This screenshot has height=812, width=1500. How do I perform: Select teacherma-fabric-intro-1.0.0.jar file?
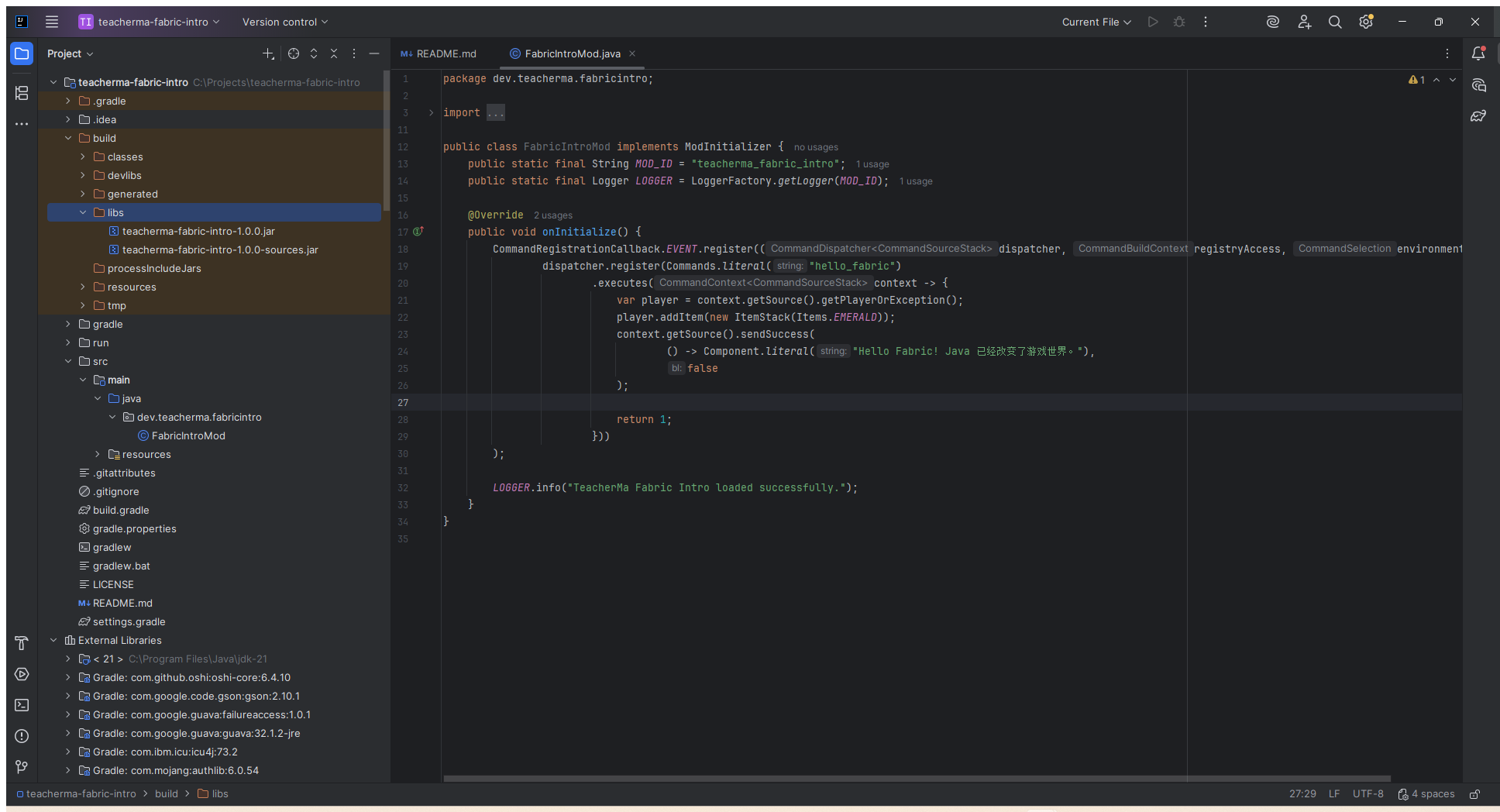coord(198,231)
